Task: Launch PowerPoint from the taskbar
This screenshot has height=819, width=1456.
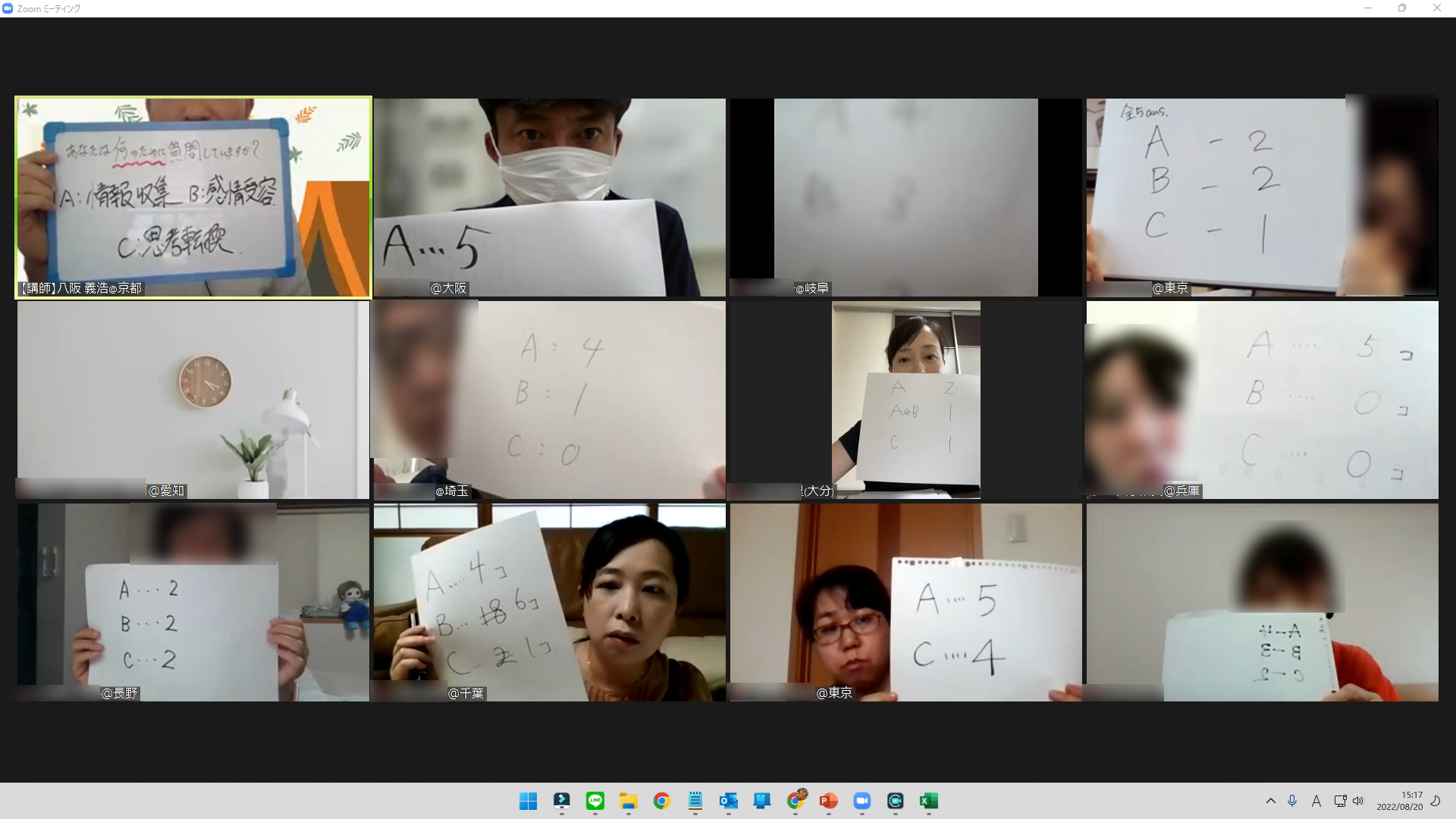Action: tap(828, 801)
